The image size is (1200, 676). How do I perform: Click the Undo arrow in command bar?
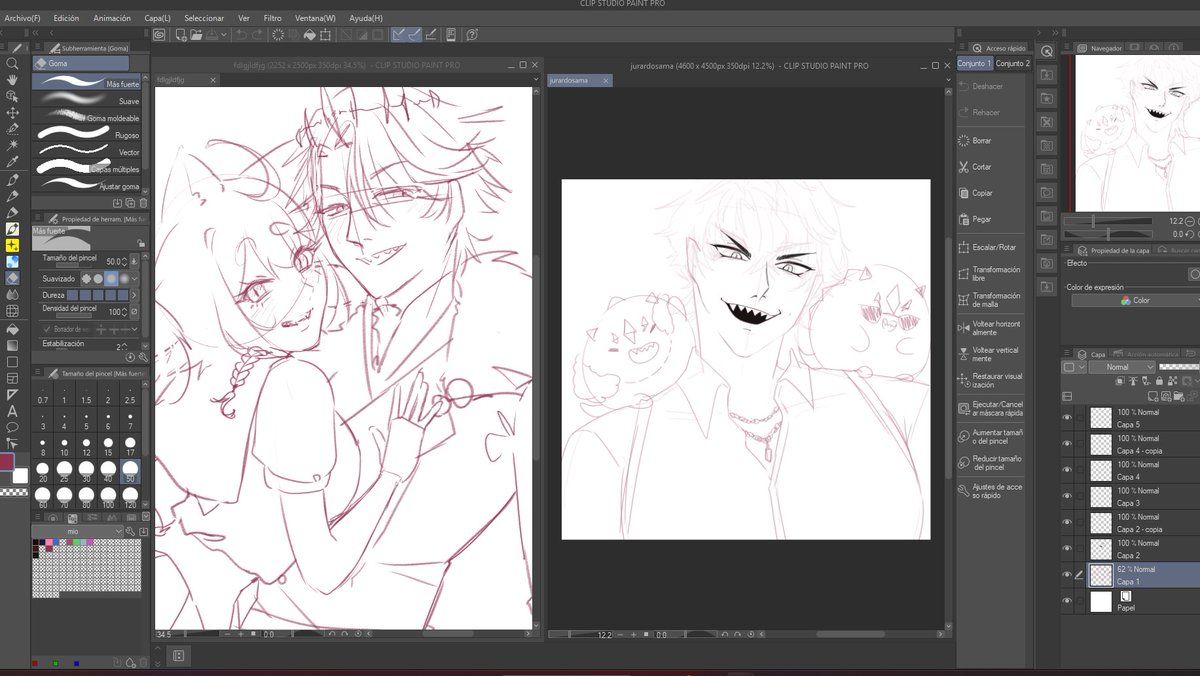242,34
